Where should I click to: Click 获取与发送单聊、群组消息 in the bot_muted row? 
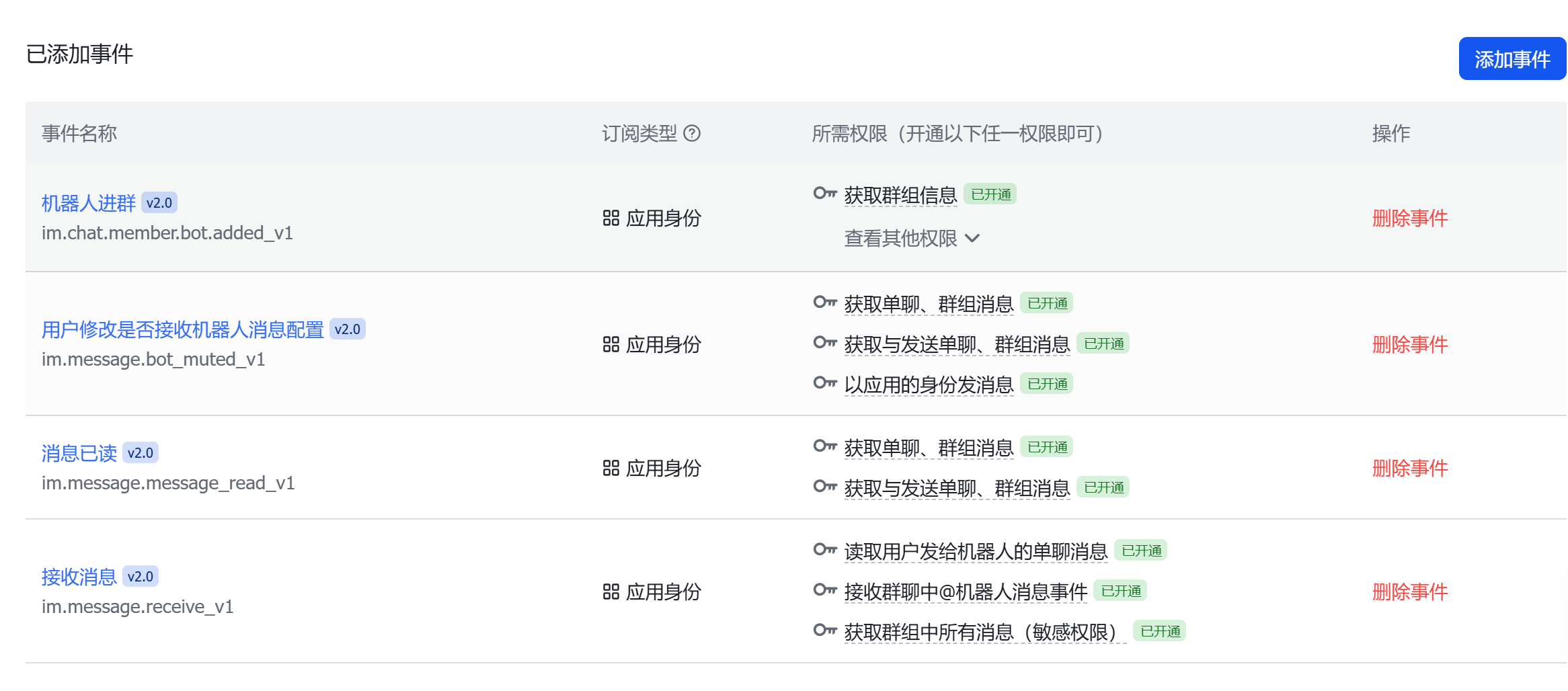point(957,344)
